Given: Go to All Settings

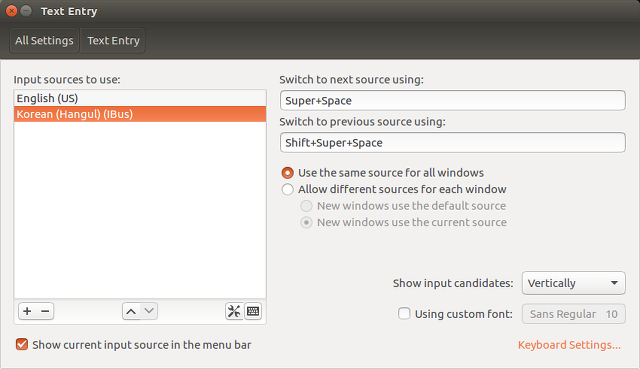Looking at the screenshot, I should coord(44,40).
